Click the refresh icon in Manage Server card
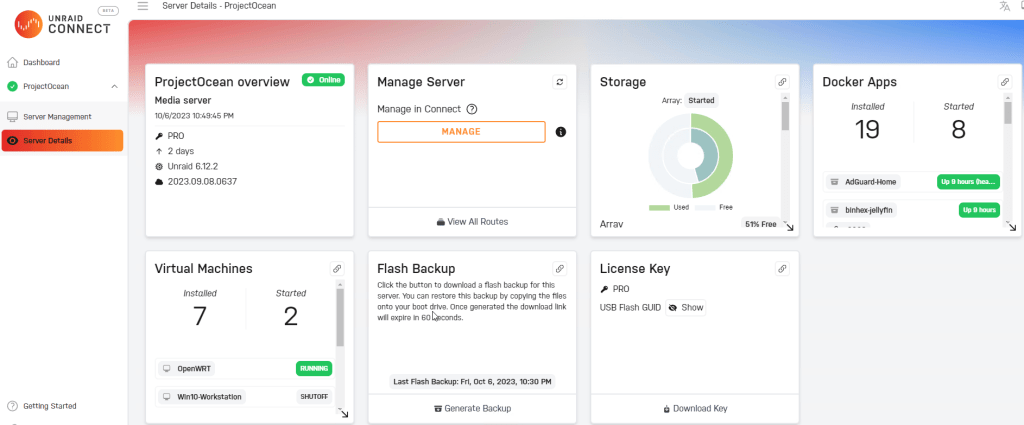1024x425 pixels. [x=560, y=82]
